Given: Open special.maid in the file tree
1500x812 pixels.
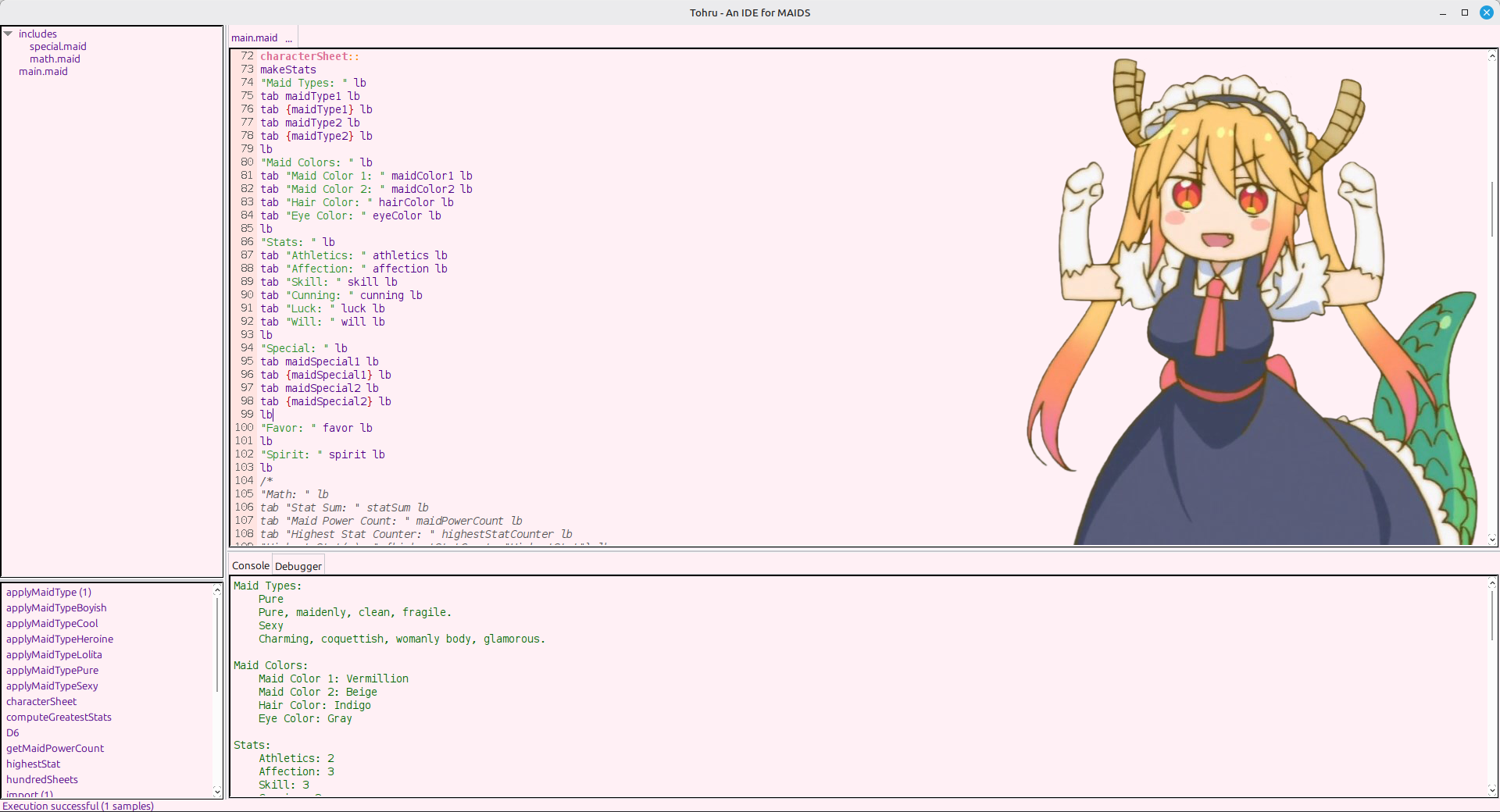Looking at the screenshot, I should click(58, 46).
